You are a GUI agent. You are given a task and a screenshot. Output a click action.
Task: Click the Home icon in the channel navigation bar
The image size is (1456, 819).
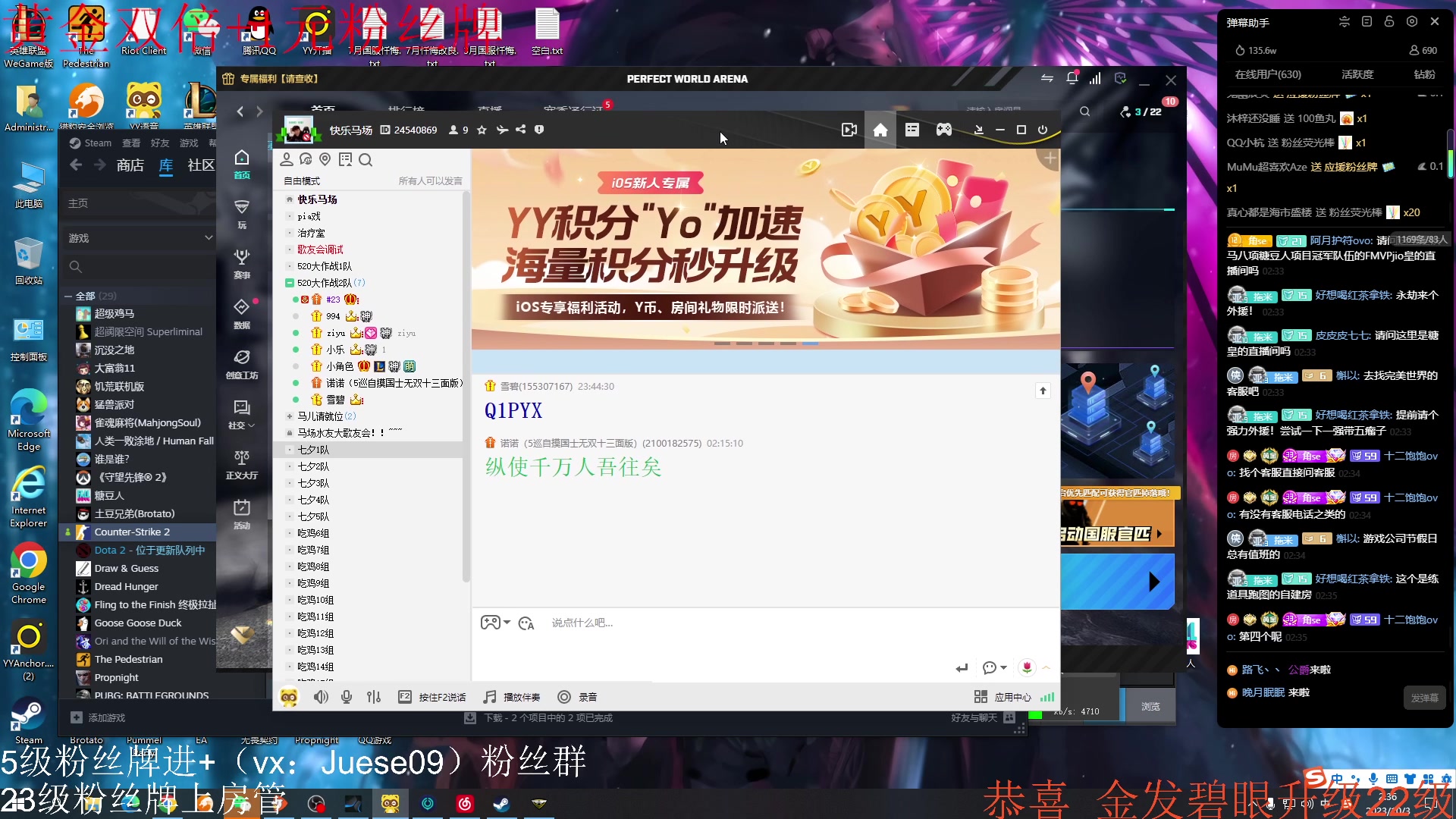coord(880,130)
